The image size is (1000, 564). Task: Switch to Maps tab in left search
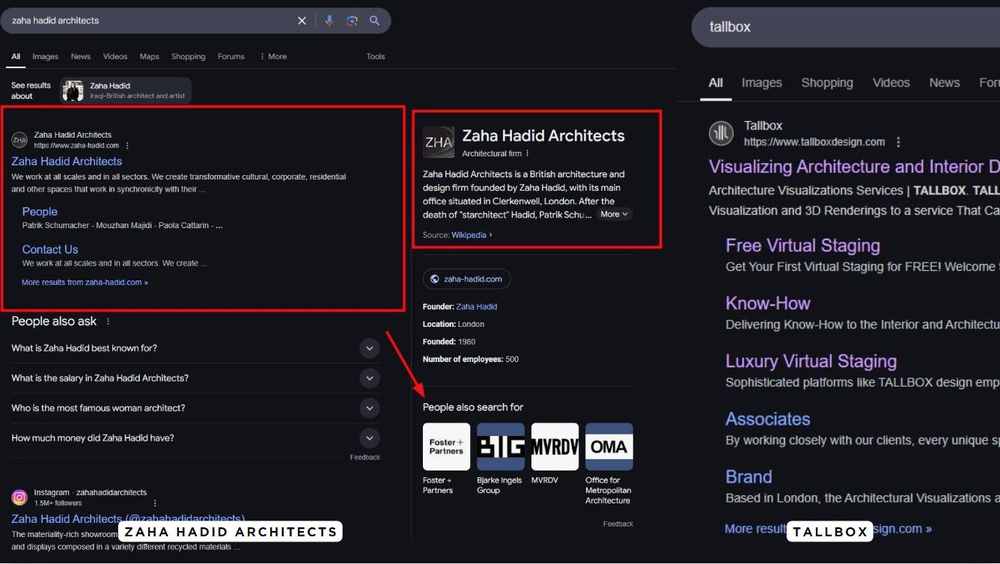(149, 57)
